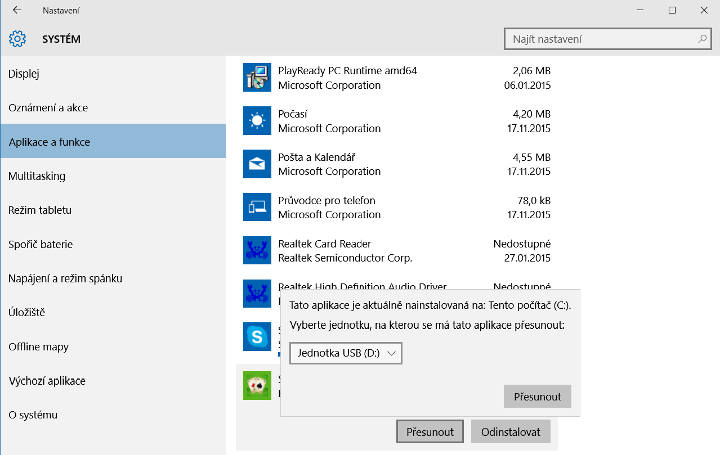The height and width of the screenshot is (455, 720).
Task: Select the Počasí app name
Action: (x=292, y=114)
